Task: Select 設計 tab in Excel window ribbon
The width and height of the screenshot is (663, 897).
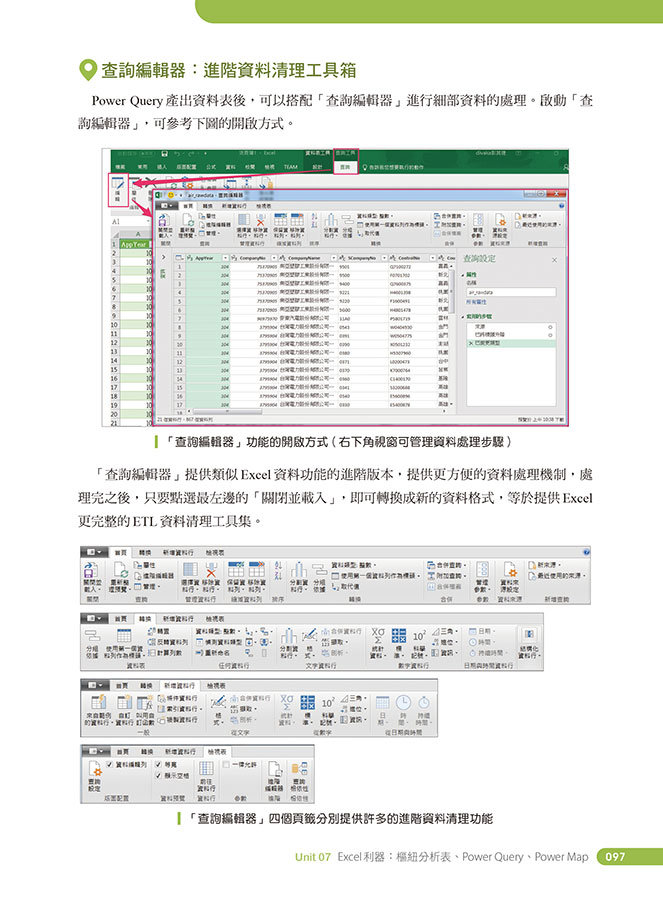Action: [x=316, y=167]
